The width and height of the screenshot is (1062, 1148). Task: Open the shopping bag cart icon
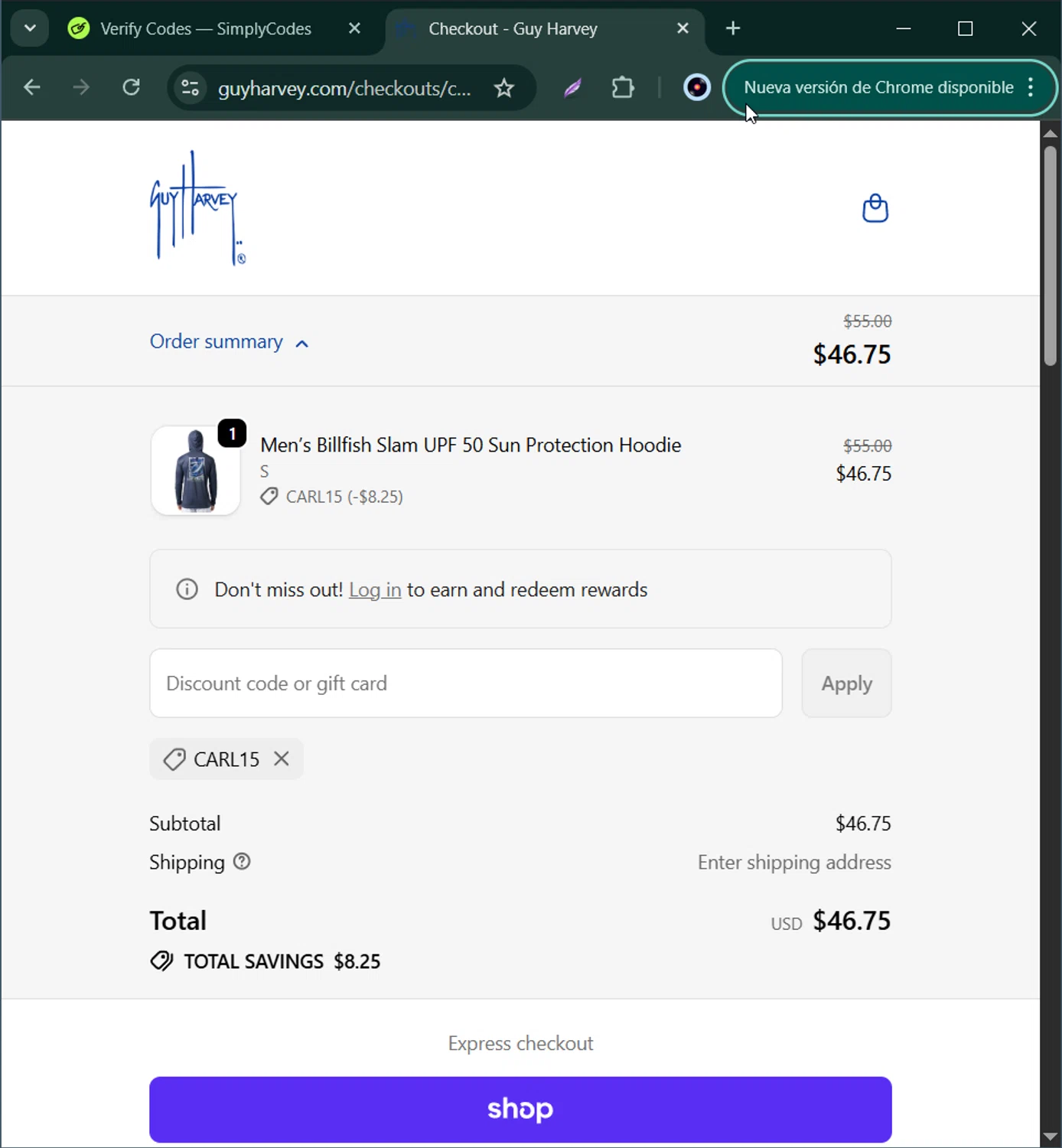(875, 208)
